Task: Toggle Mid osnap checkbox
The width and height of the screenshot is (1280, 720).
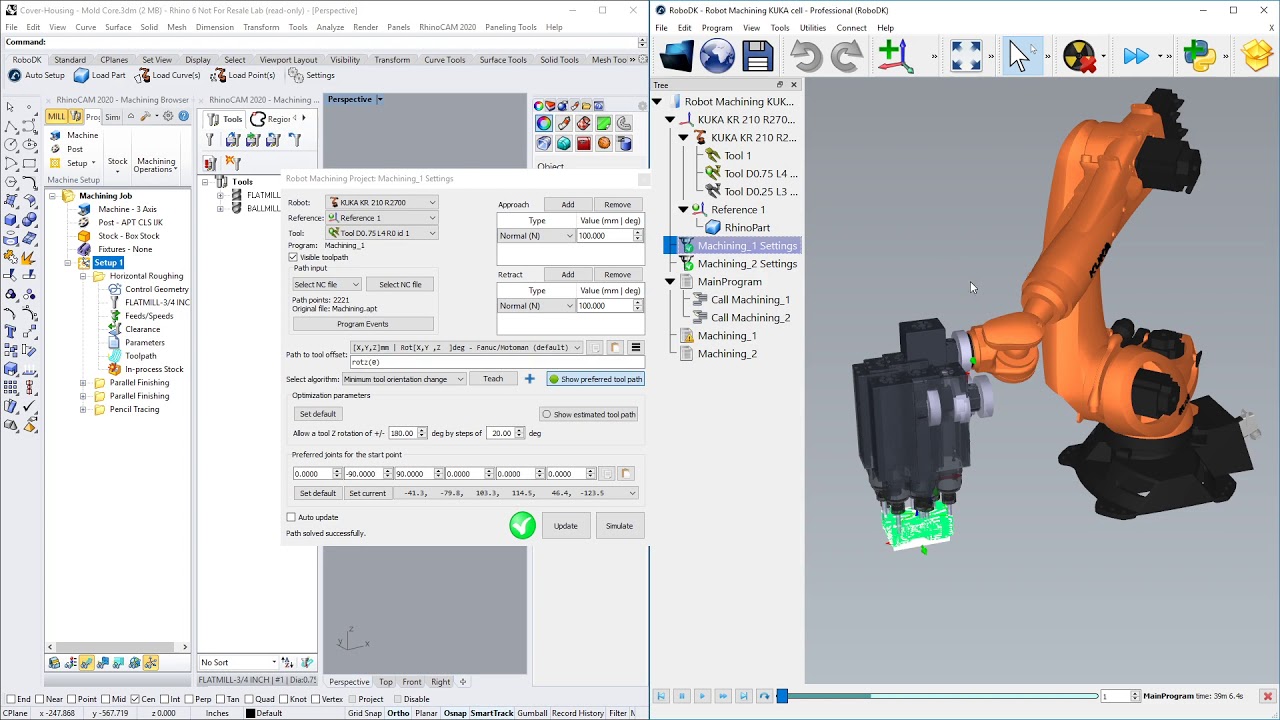Action: pyautogui.click(x=106, y=699)
